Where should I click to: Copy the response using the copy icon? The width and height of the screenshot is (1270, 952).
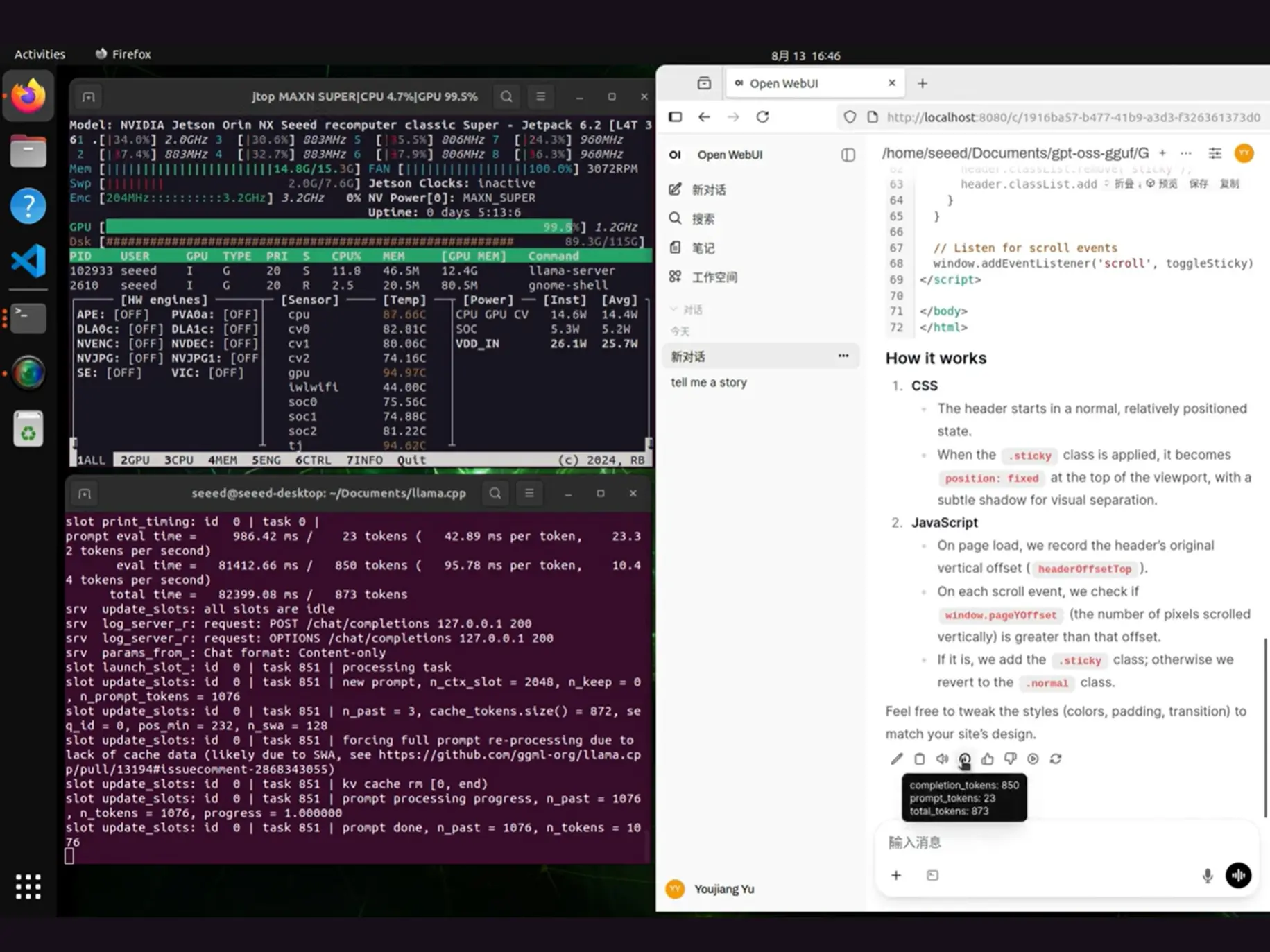point(919,759)
